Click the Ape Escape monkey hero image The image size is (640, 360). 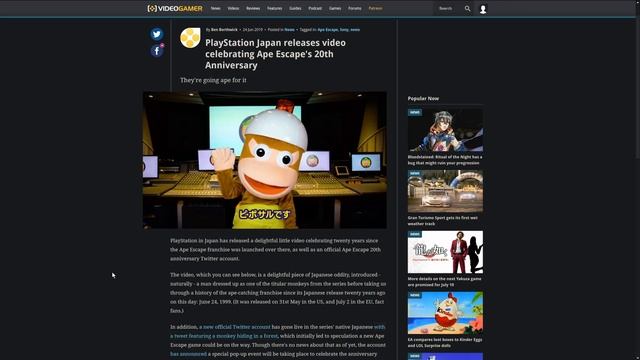click(264, 160)
